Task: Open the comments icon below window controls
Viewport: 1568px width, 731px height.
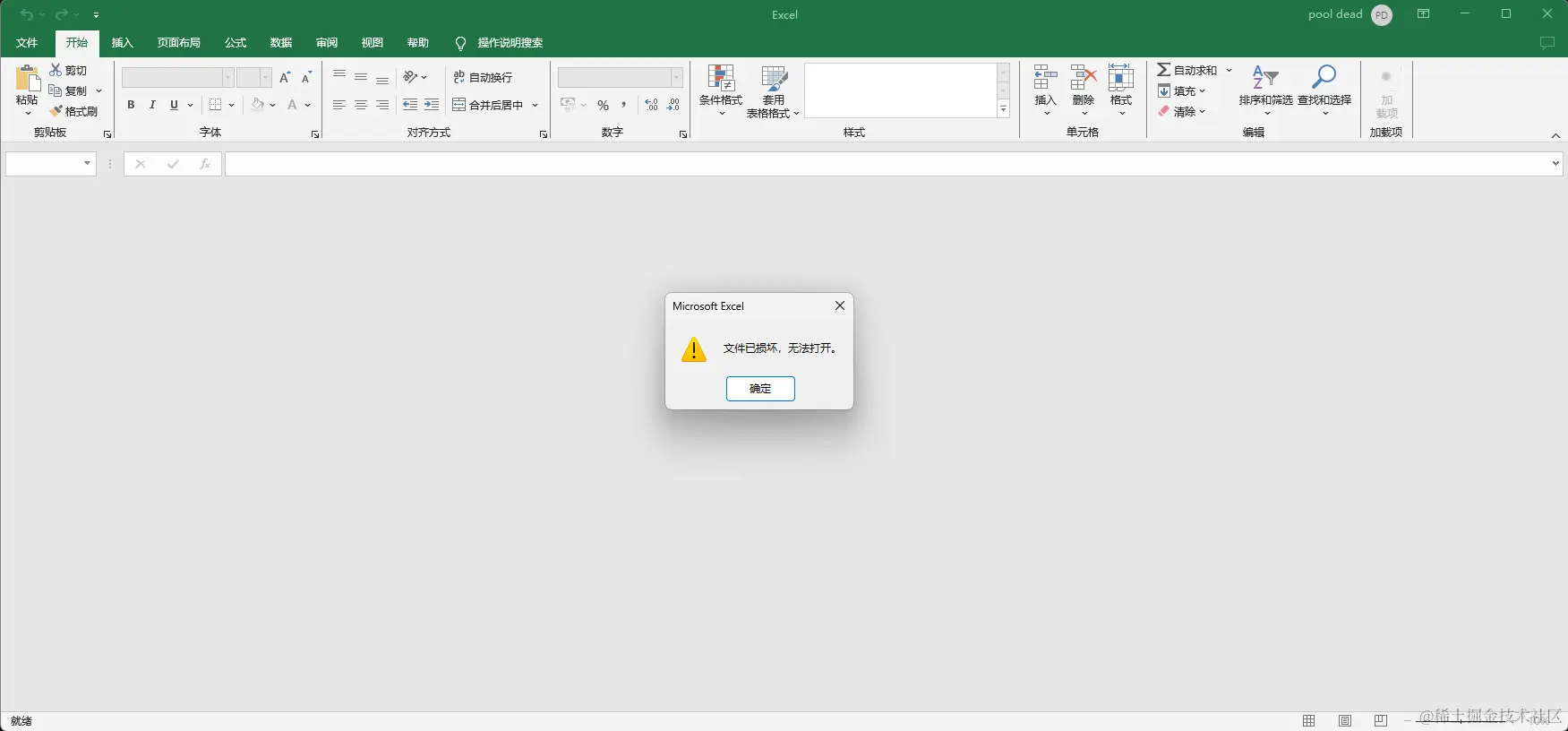Action: click(1547, 43)
